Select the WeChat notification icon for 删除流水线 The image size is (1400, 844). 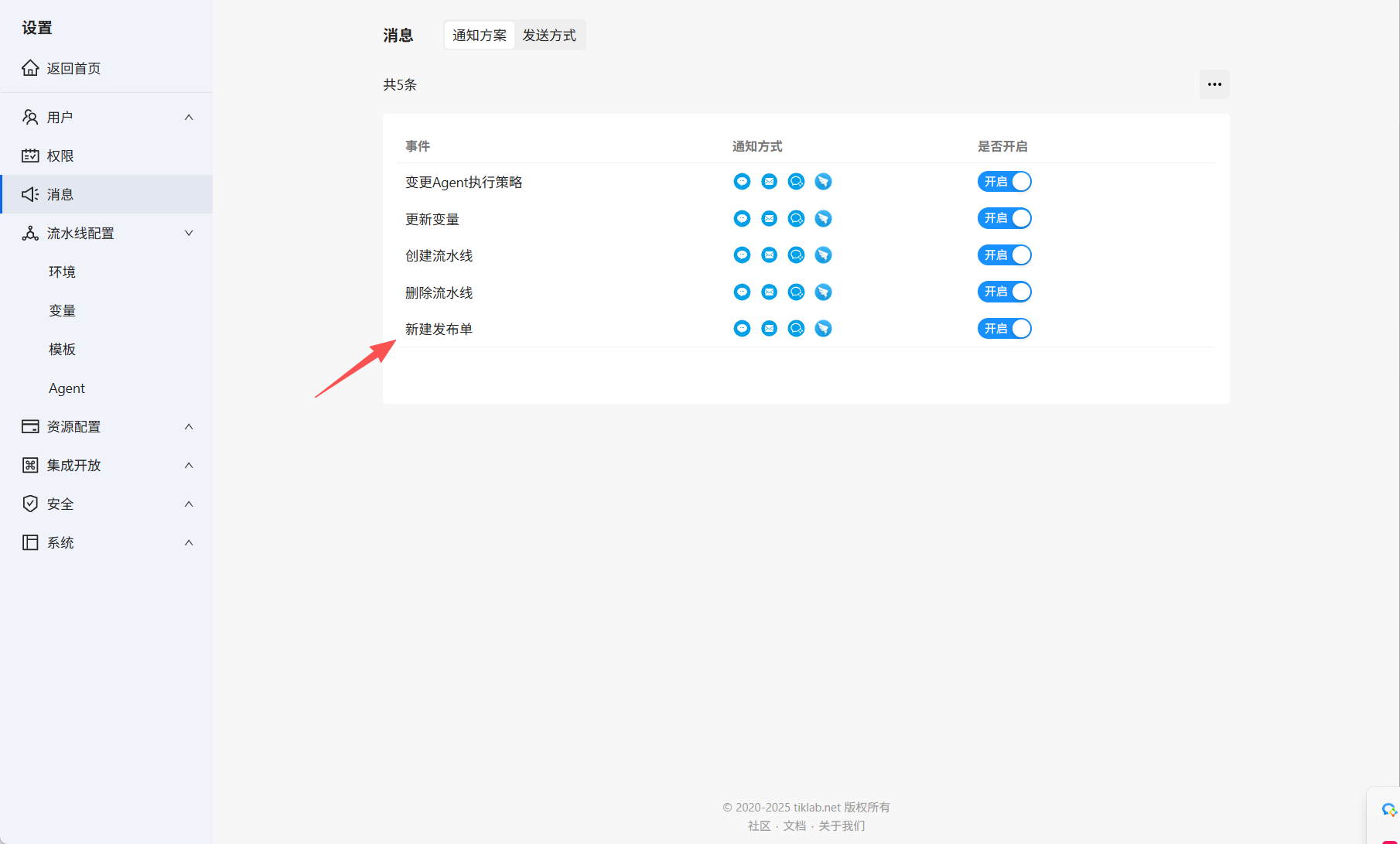pos(796,292)
